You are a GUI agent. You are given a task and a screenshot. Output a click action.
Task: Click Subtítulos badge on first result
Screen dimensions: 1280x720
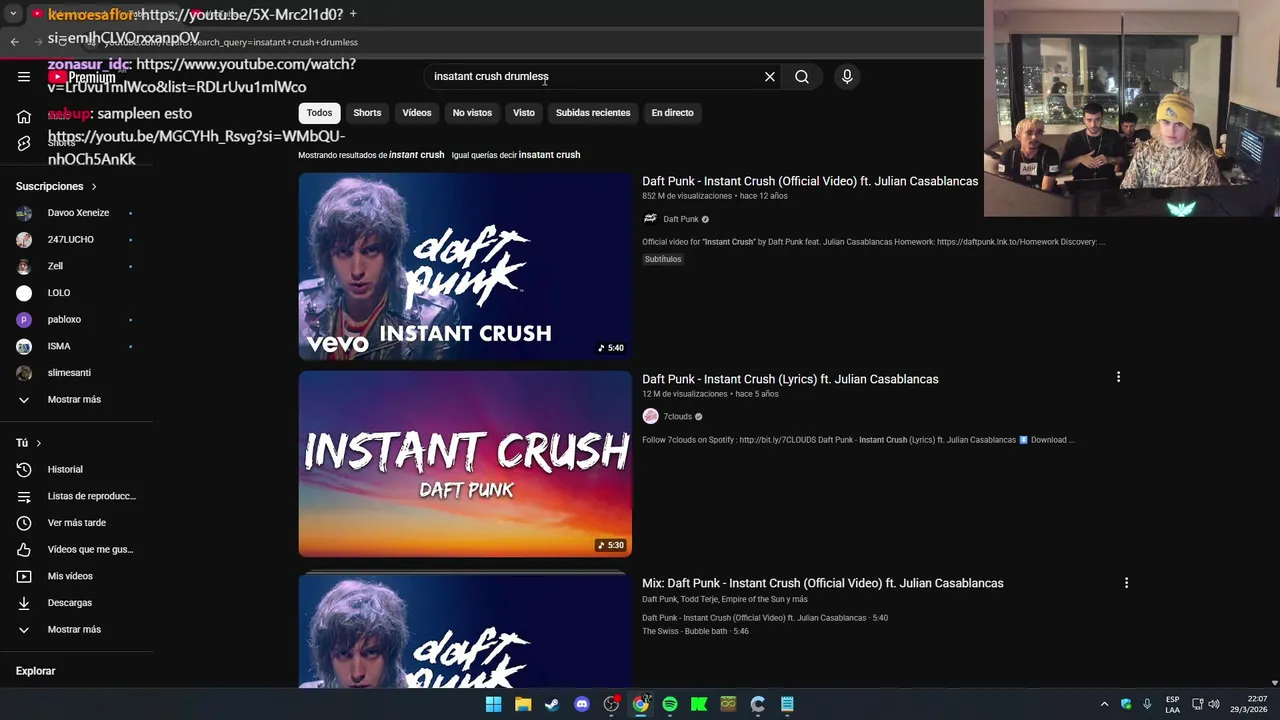tap(663, 259)
